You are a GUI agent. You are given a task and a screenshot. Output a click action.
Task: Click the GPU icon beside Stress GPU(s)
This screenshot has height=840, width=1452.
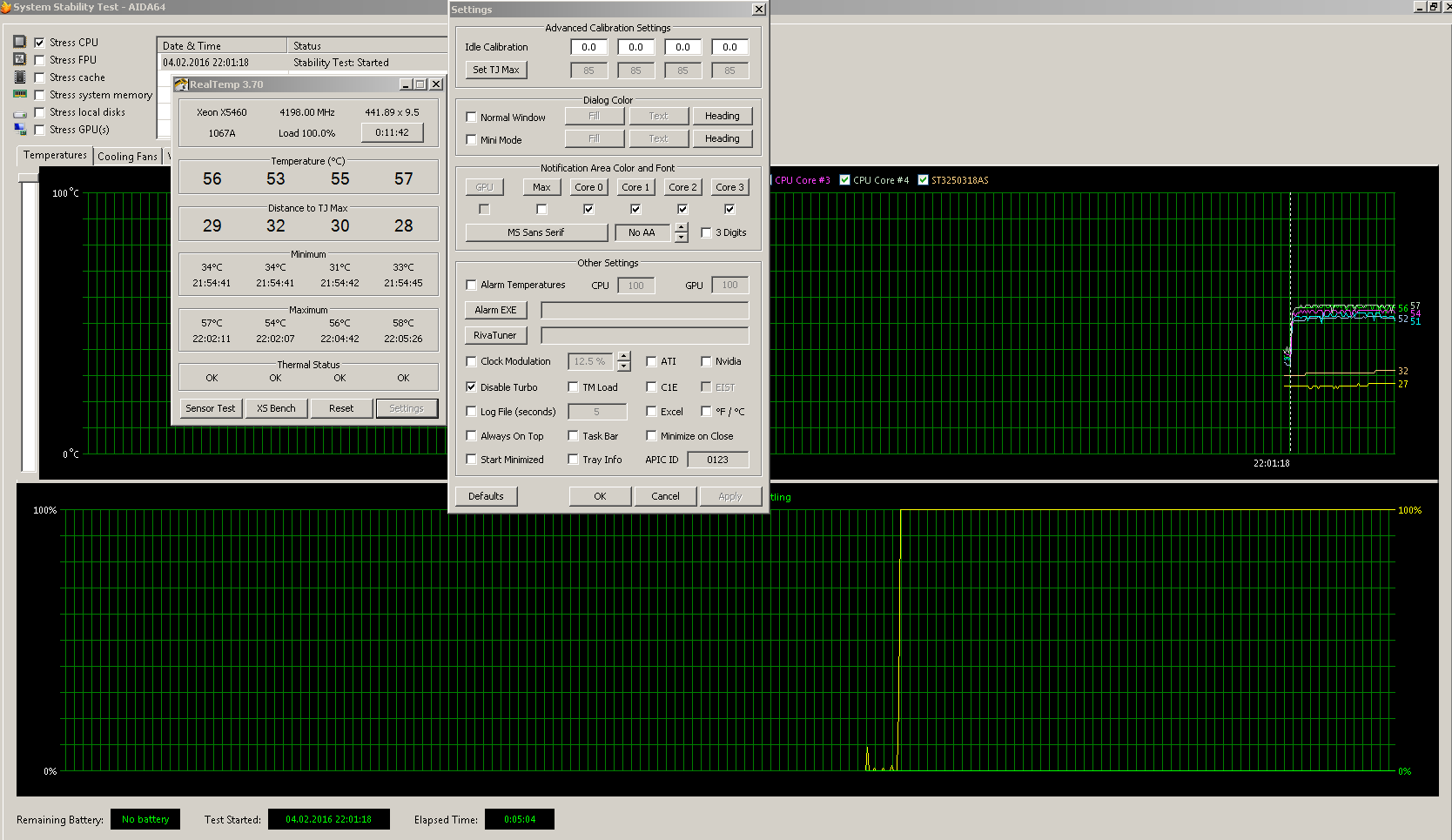[x=20, y=130]
